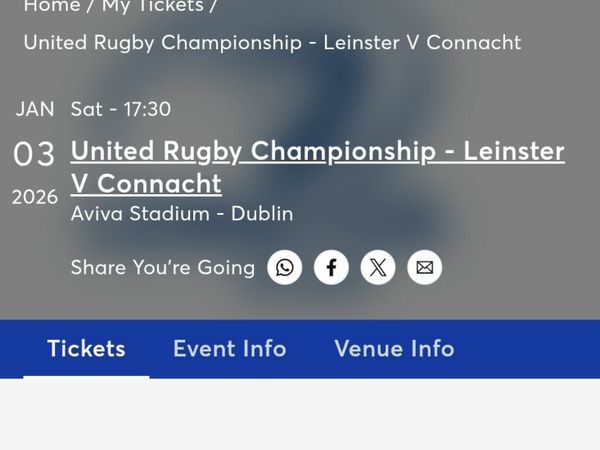Click the 2026 year label
This screenshot has width=600, height=450.
35,198
